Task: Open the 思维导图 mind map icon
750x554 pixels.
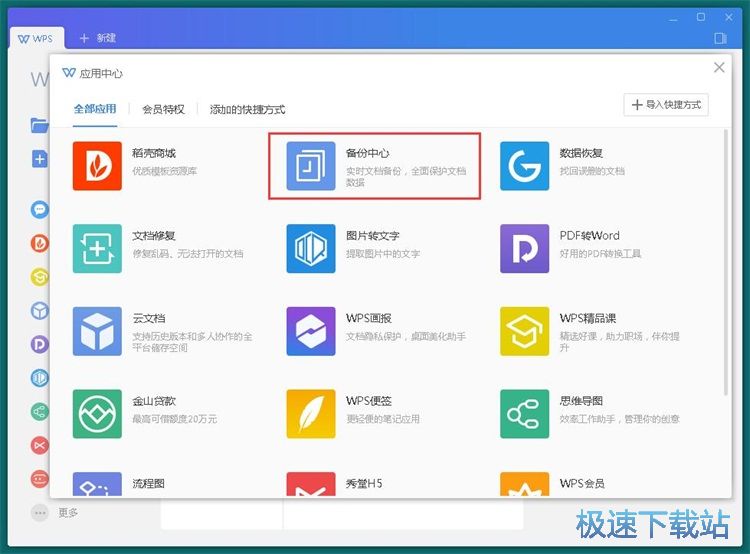Action: (x=525, y=414)
